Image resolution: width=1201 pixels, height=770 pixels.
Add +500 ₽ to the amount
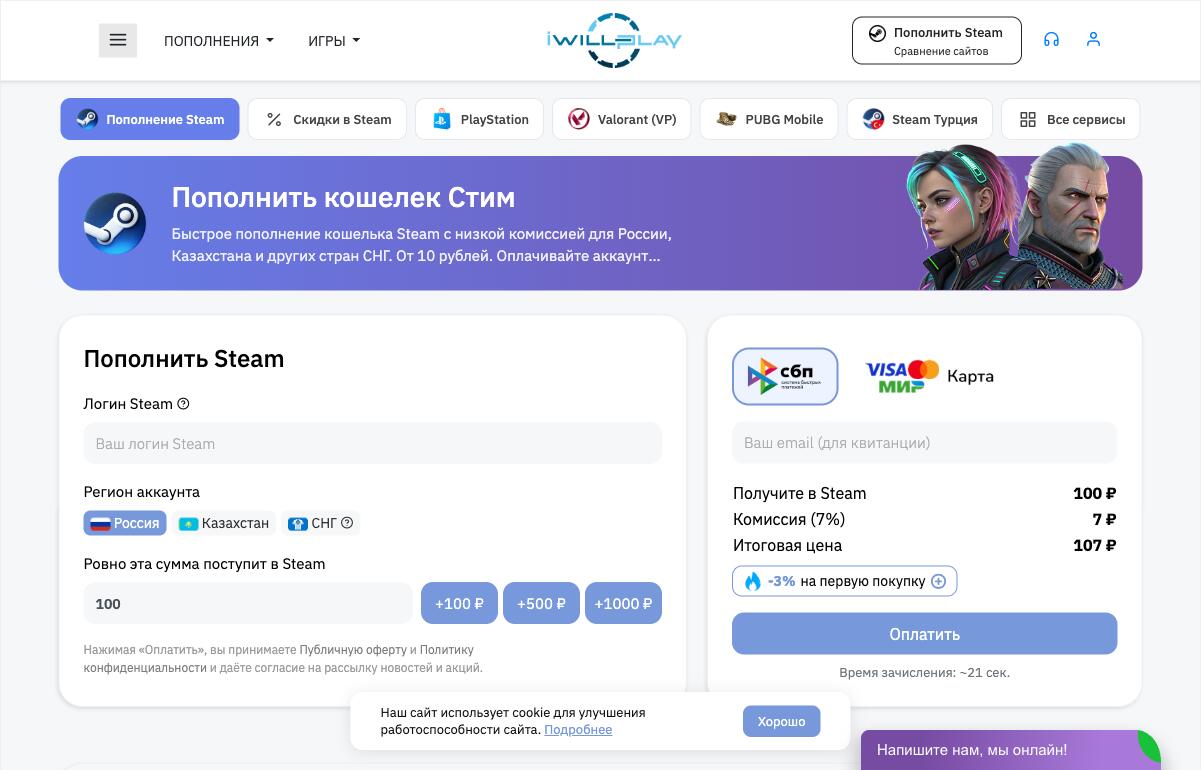(x=541, y=603)
